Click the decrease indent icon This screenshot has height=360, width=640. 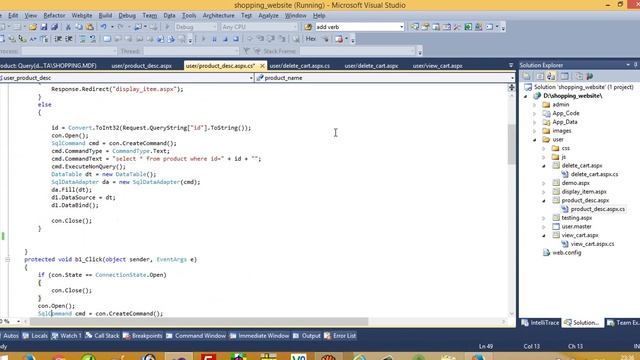(58, 39)
